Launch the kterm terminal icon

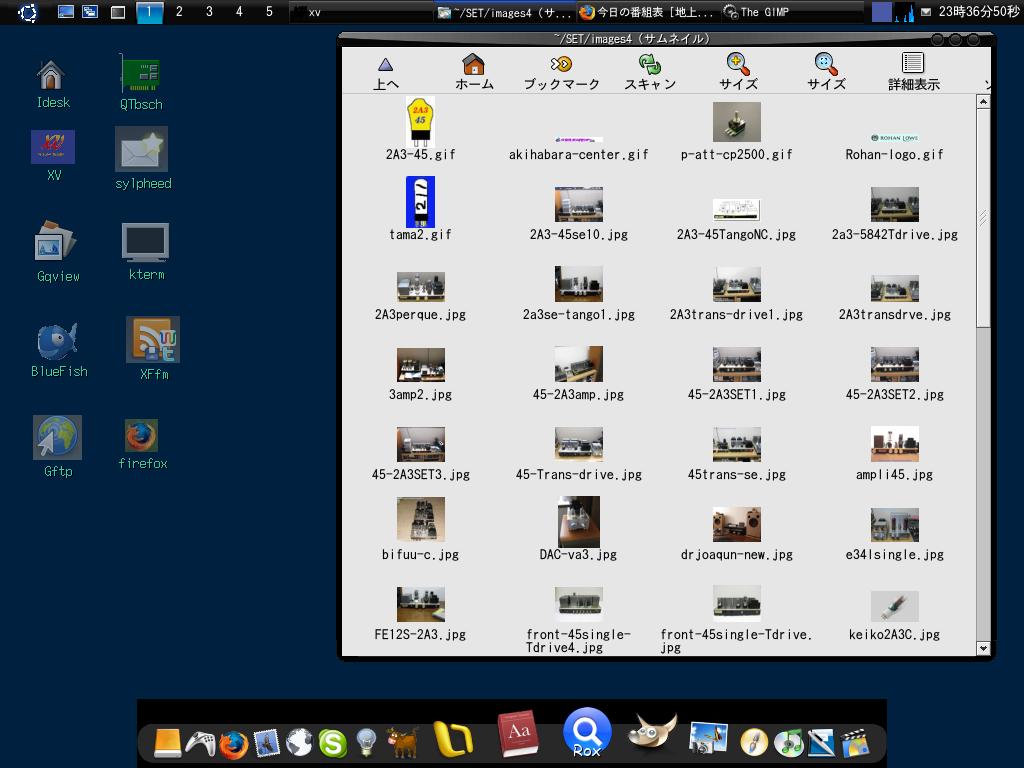point(145,240)
